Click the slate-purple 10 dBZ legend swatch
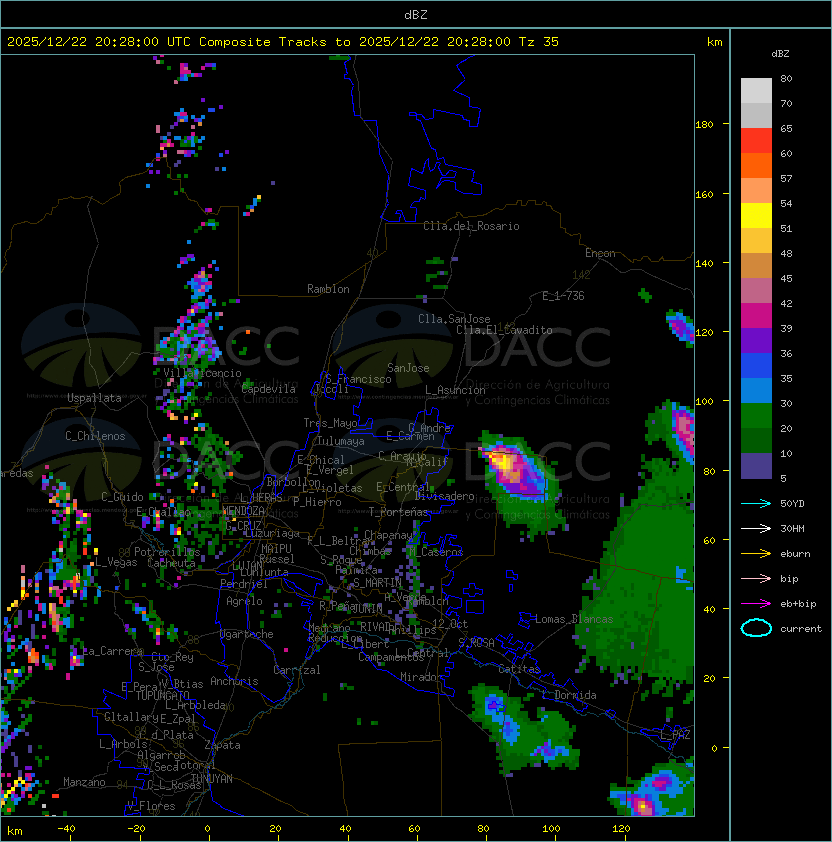The width and height of the screenshot is (832, 842). coord(756,466)
